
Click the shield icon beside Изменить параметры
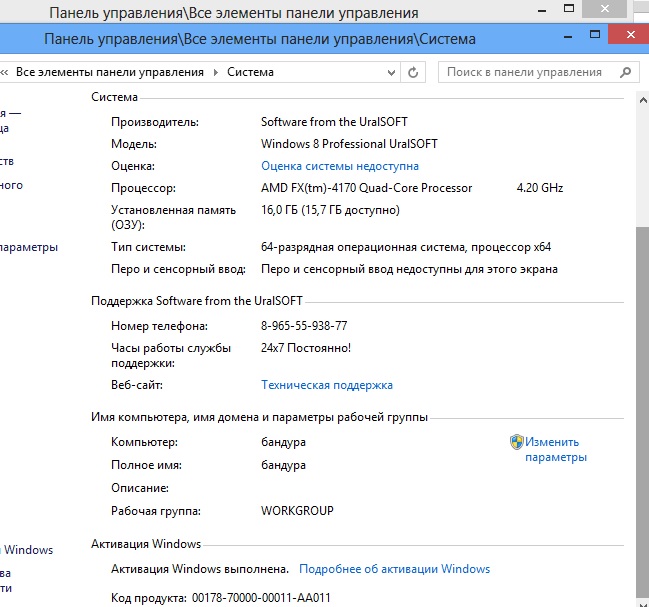coord(516,442)
